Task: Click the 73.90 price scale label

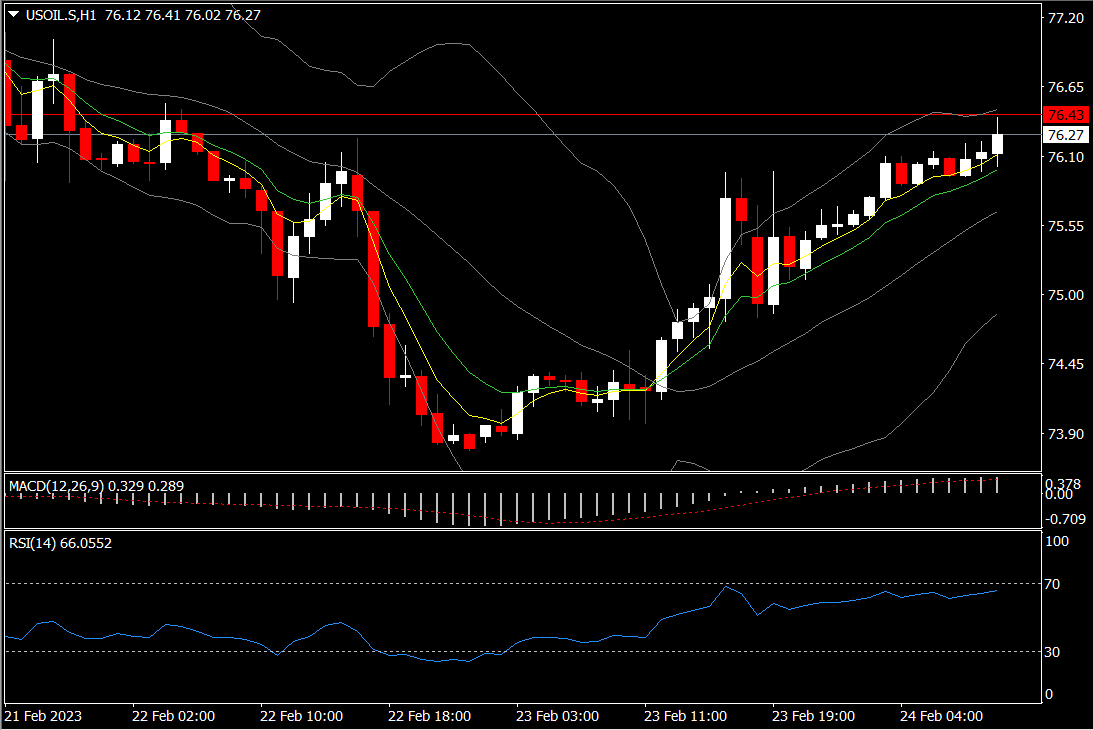Action: (x=1064, y=435)
